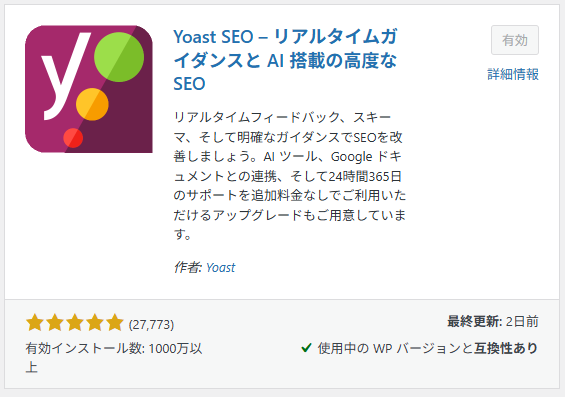Click the 有効 button
The height and width of the screenshot is (397, 565).
click(x=515, y=40)
